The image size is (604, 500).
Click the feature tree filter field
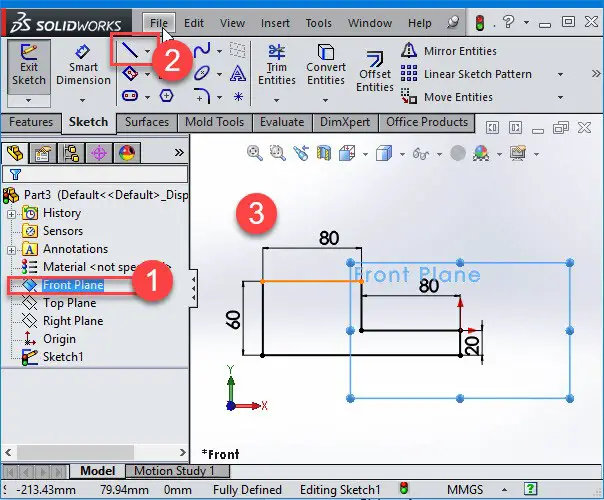tap(95, 174)
